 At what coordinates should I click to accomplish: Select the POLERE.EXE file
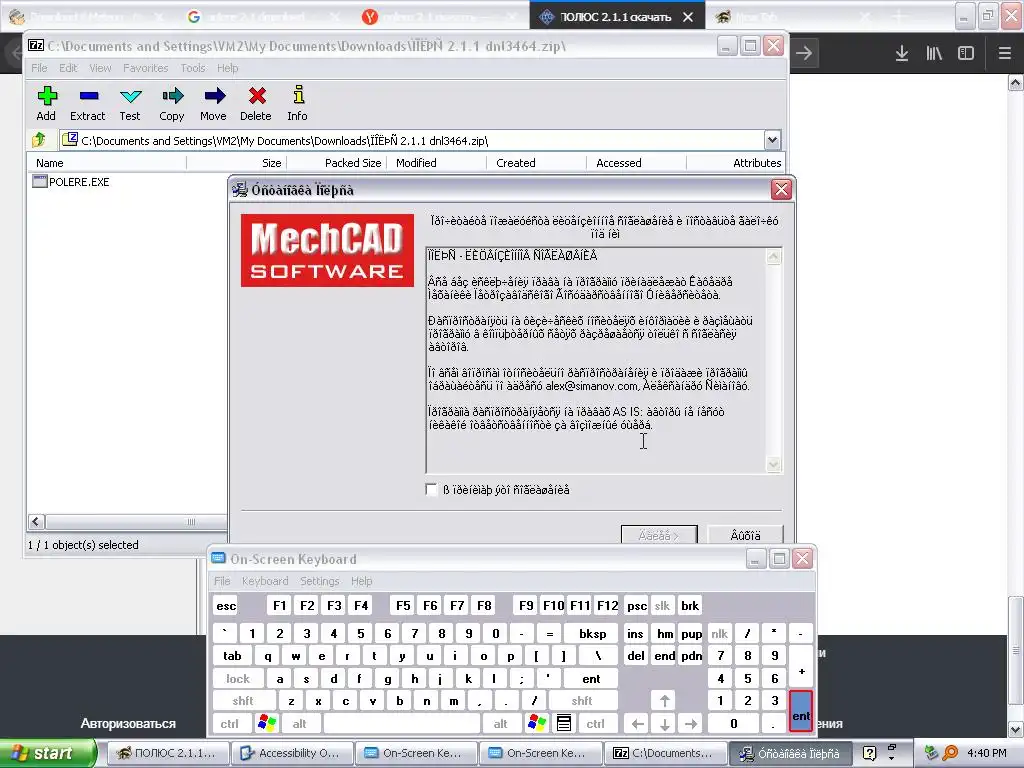71,182
